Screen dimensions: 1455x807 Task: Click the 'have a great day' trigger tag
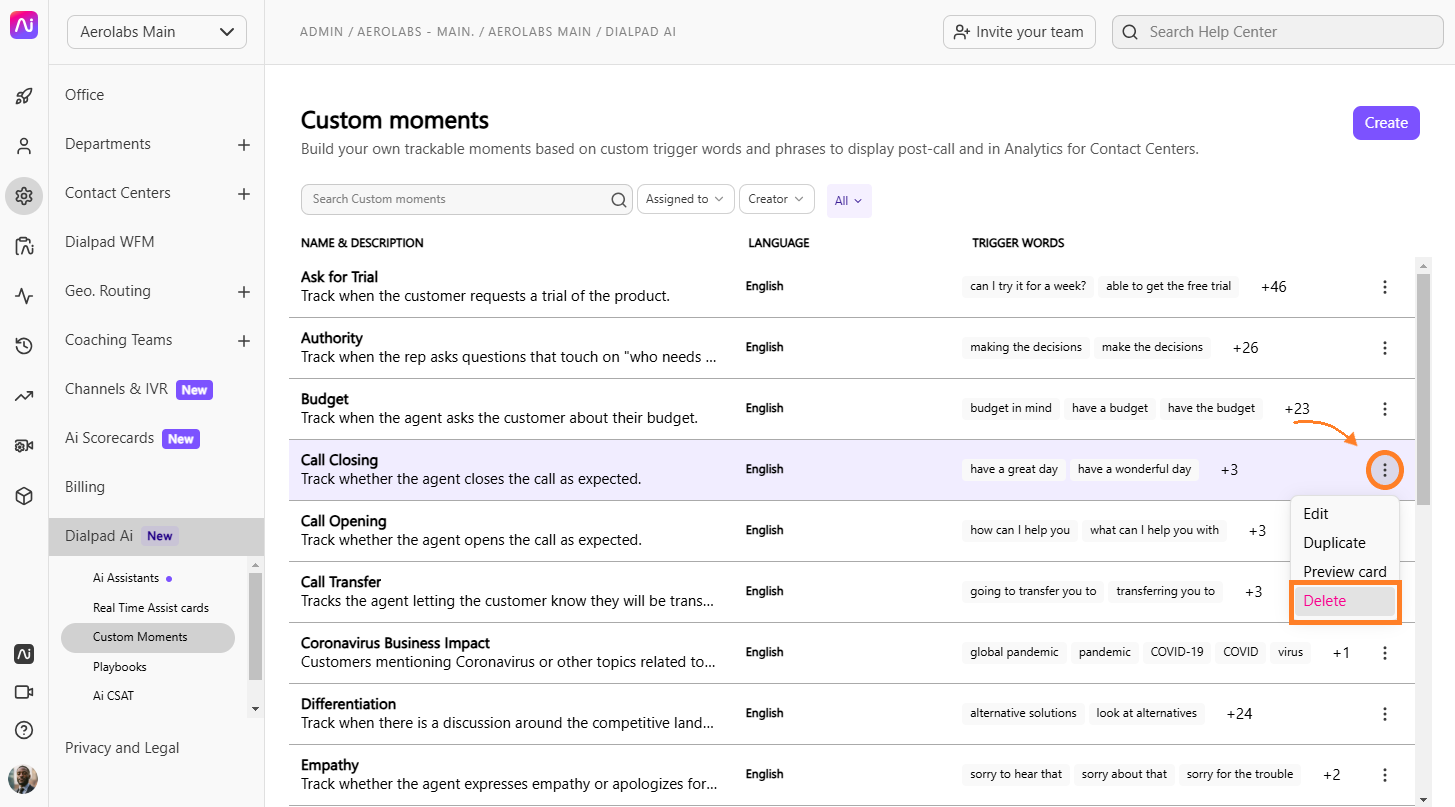pyautogui.click(x=1014, y=469)
